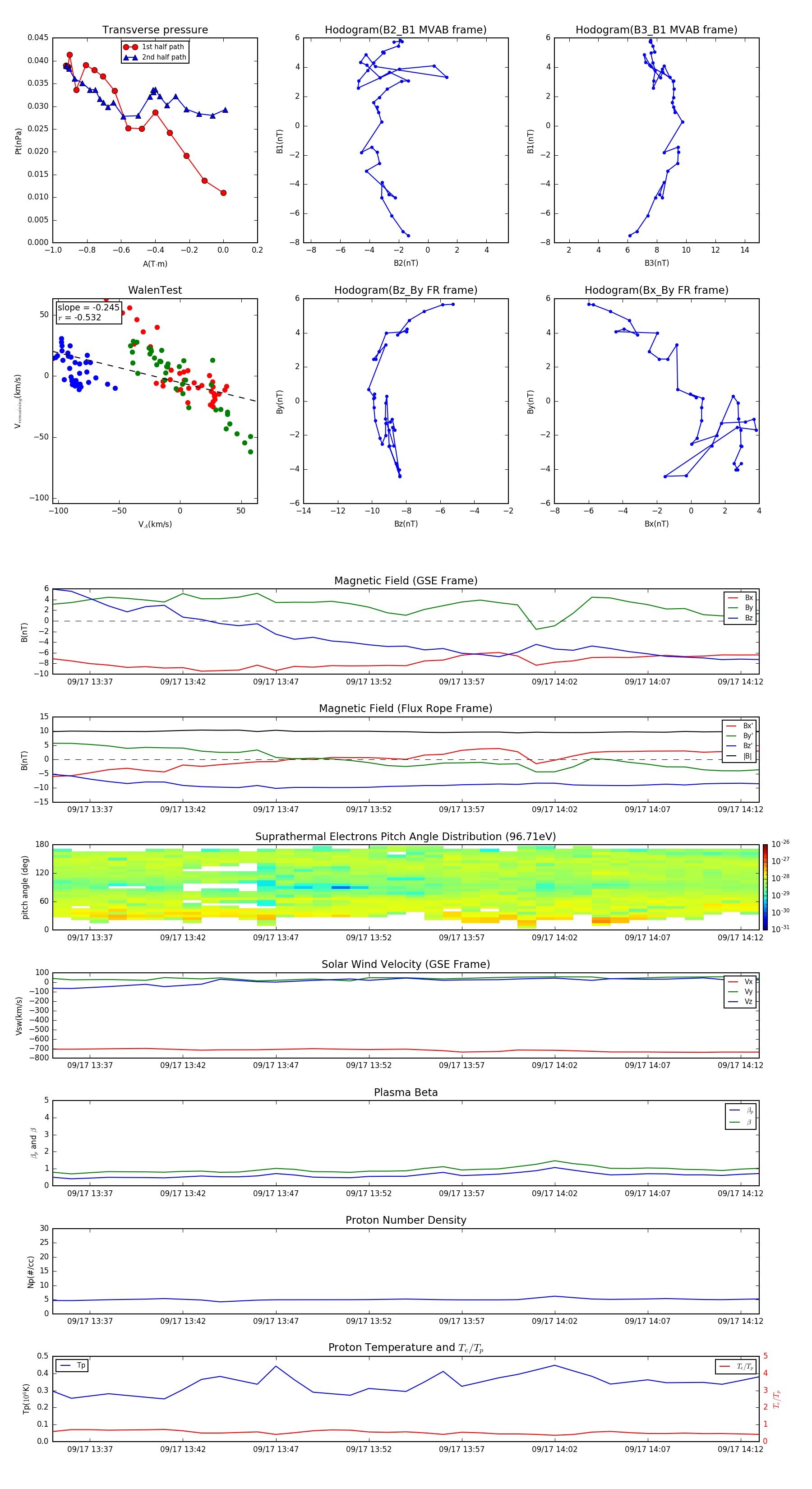Click the "Plasma Beta" plot title
The width and height of the screenshot is (812, 1489).
pyautogui.click(x=406, y=1092)
